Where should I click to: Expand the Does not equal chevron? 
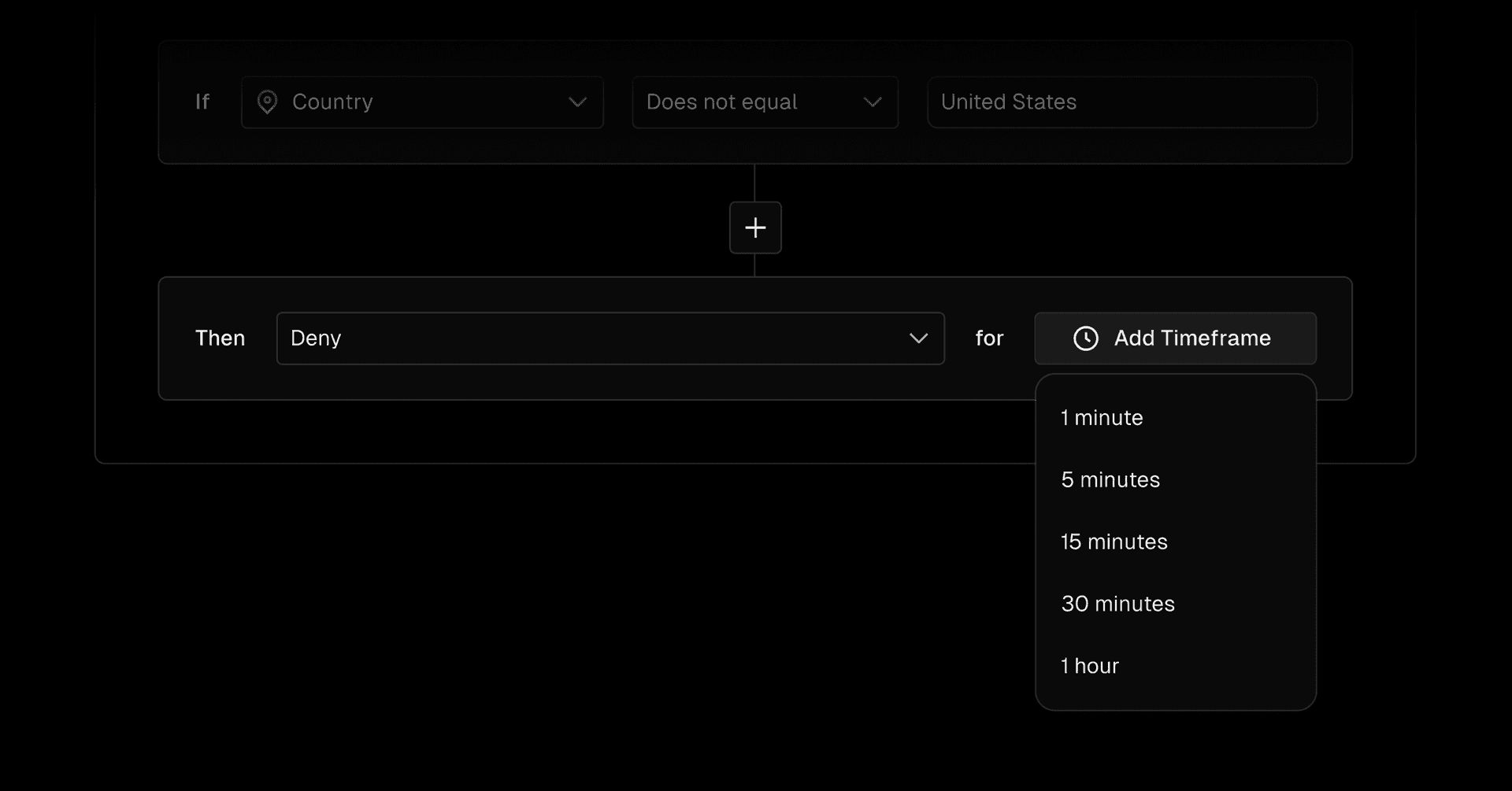[x=872, y=102]
